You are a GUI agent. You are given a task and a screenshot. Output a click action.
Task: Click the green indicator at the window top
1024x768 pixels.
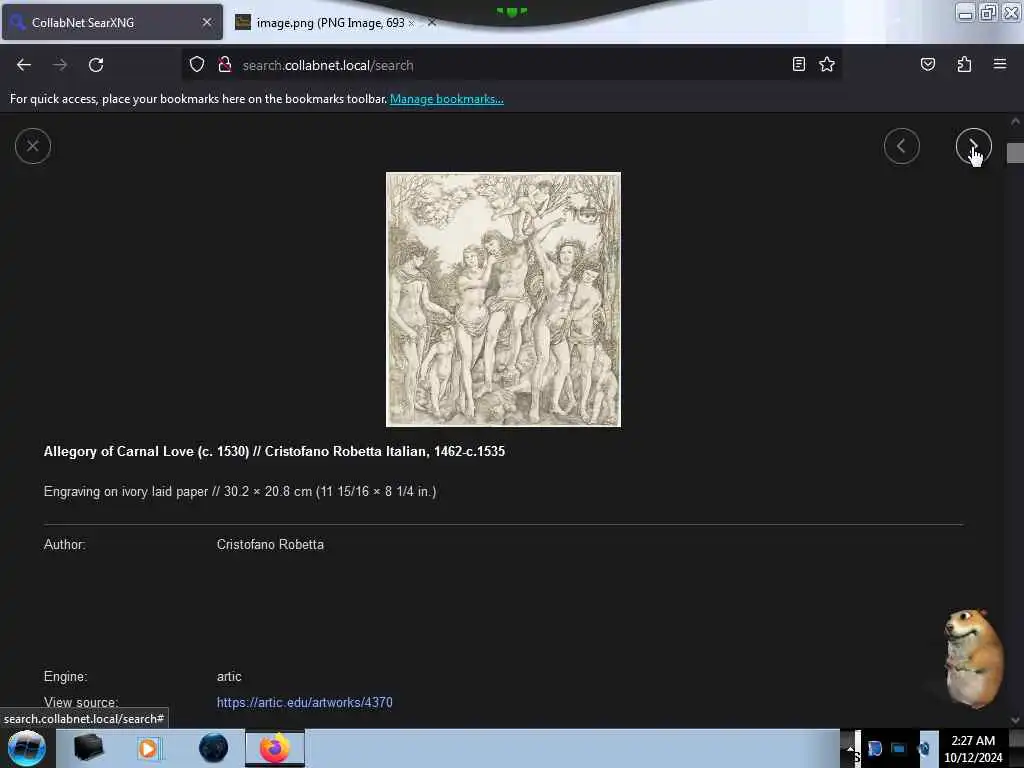point(511,11)
